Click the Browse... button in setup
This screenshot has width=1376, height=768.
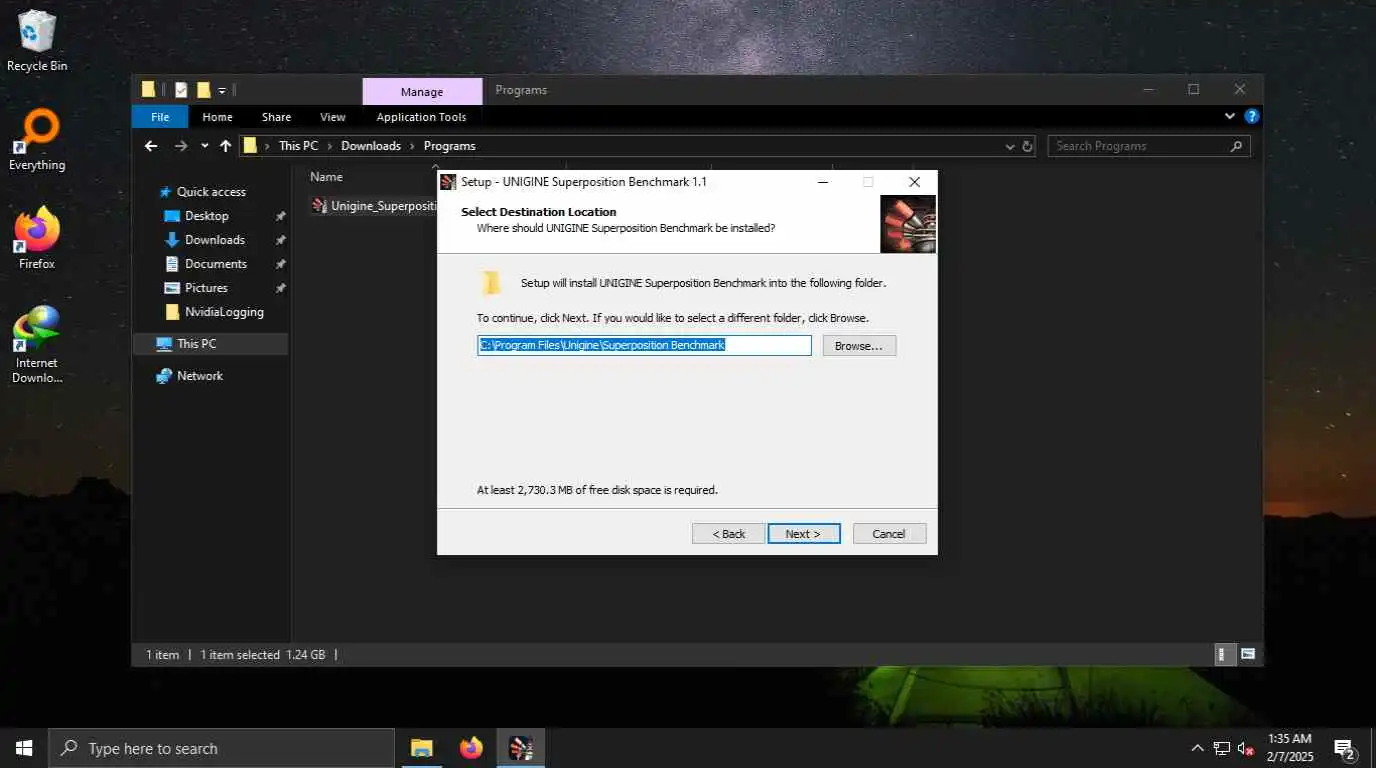pos(859,346)
